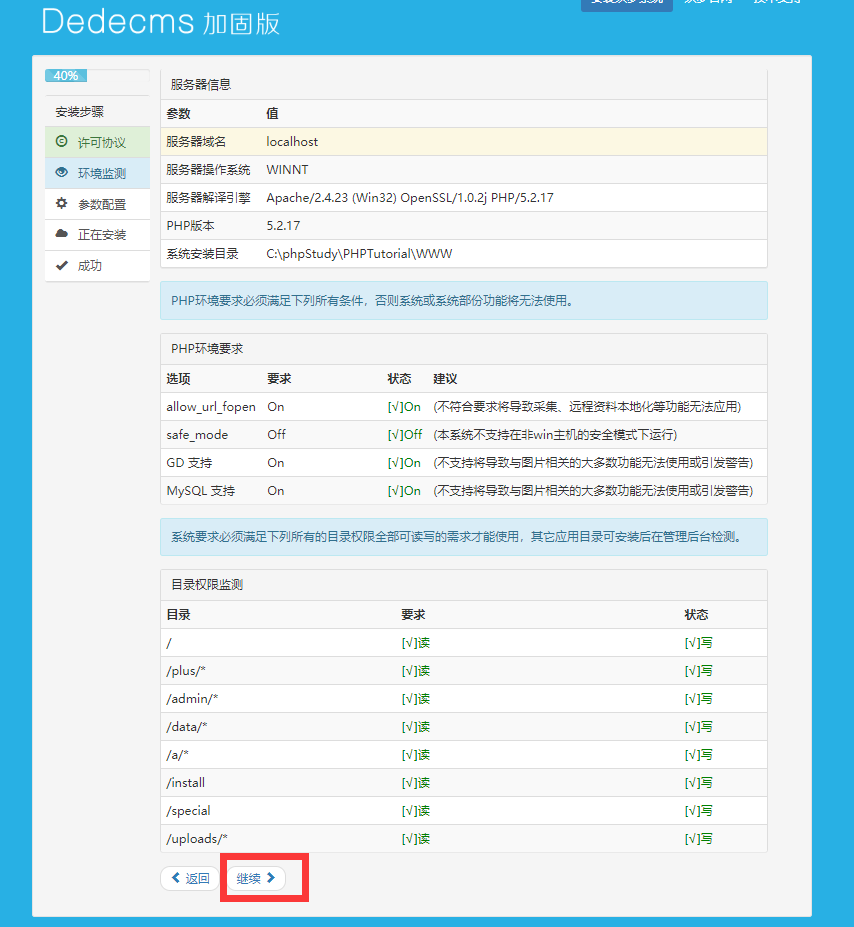Click the MySQL 支持 option name
The width and height of the screenshot is (854, 927).
pyautogui.click(x=201, y=491)
